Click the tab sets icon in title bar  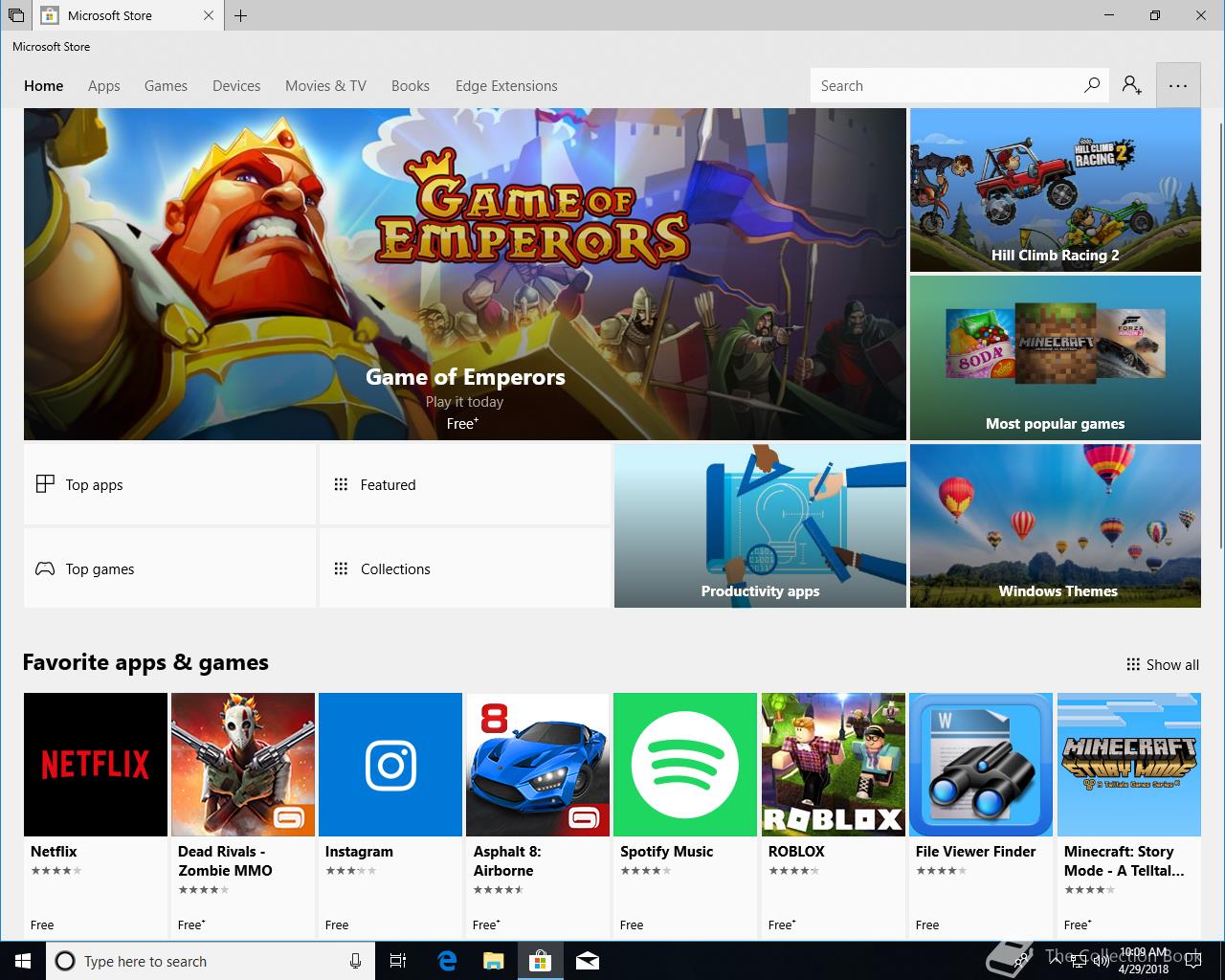(x=16, y=15)
